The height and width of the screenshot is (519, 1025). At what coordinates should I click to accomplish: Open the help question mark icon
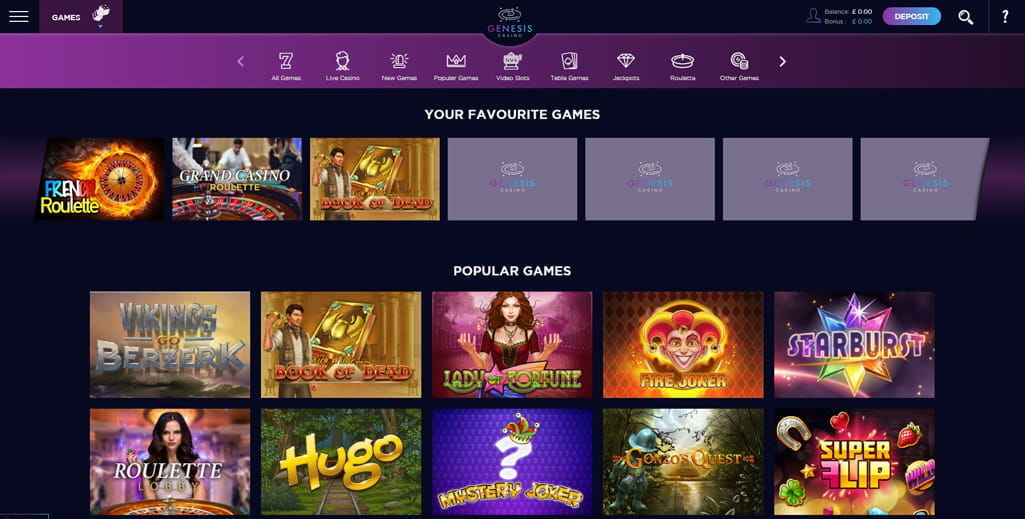tap(1005, 17)
